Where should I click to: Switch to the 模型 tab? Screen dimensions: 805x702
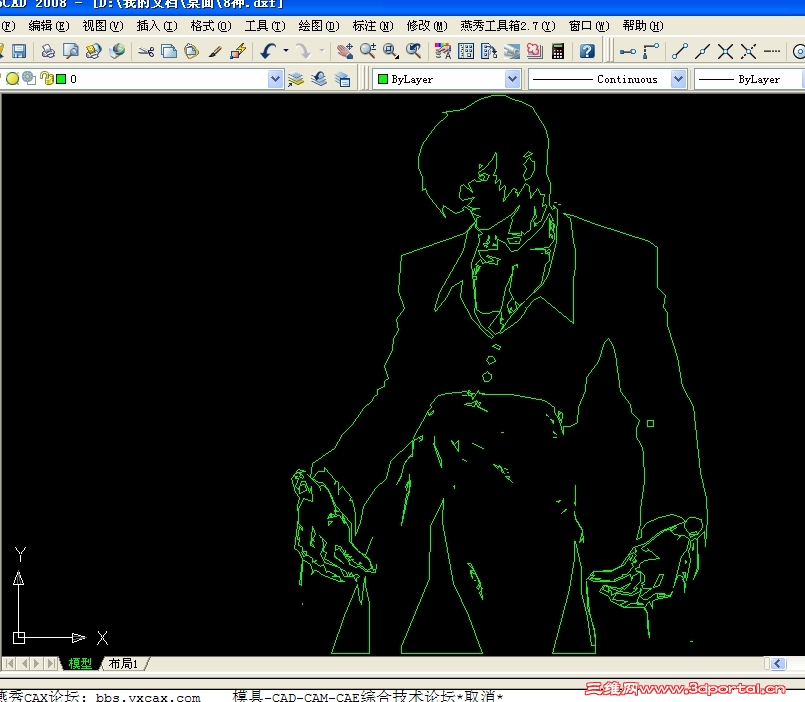80,663
